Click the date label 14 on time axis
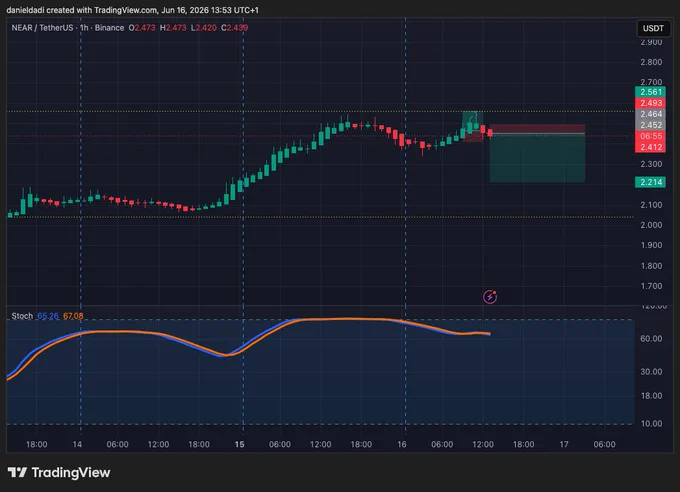The width and height of the screenshot is (680, 492). tap(77, 444)
